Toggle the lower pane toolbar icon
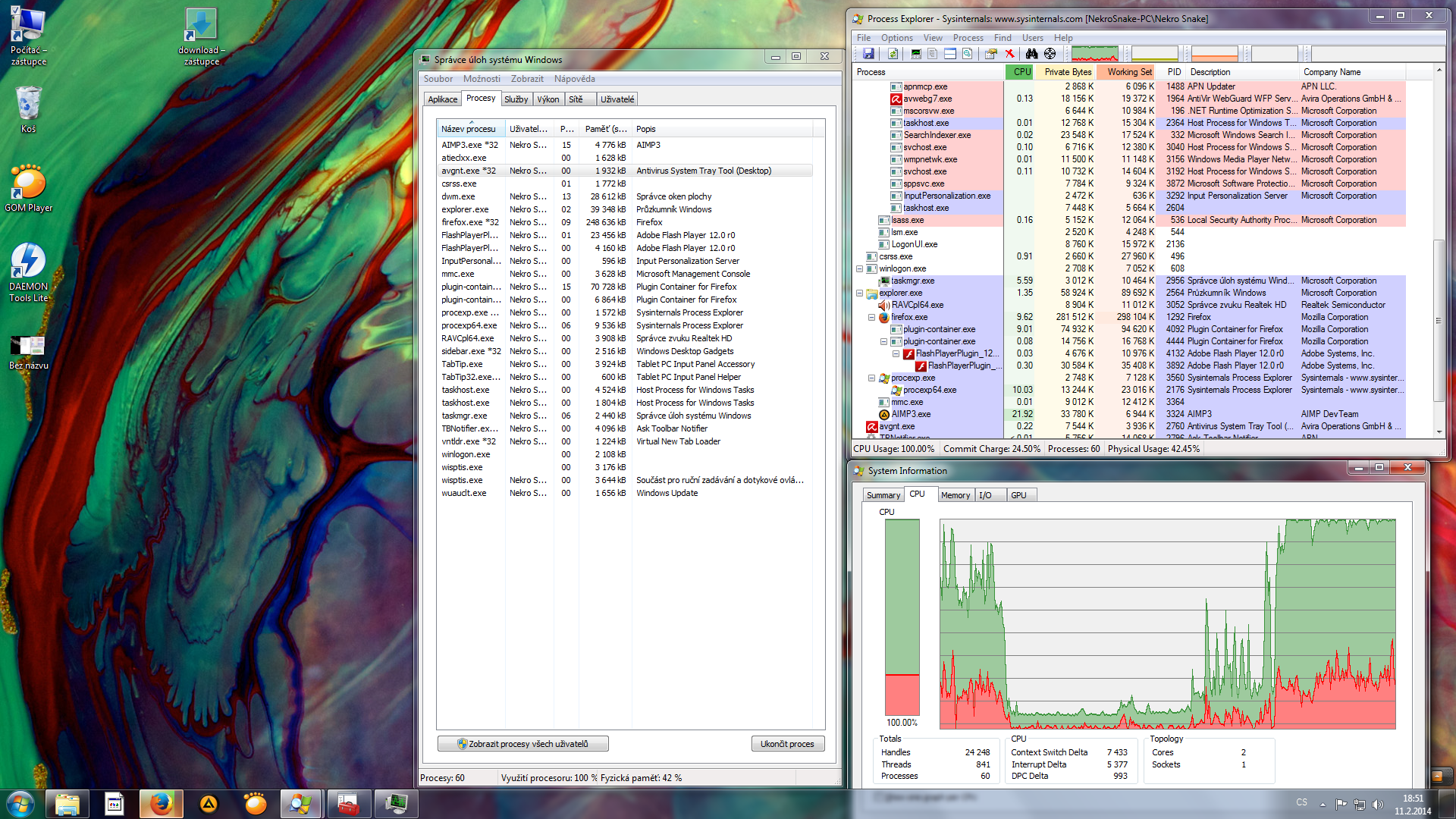 pyautogui.click(x=949, y=54)
